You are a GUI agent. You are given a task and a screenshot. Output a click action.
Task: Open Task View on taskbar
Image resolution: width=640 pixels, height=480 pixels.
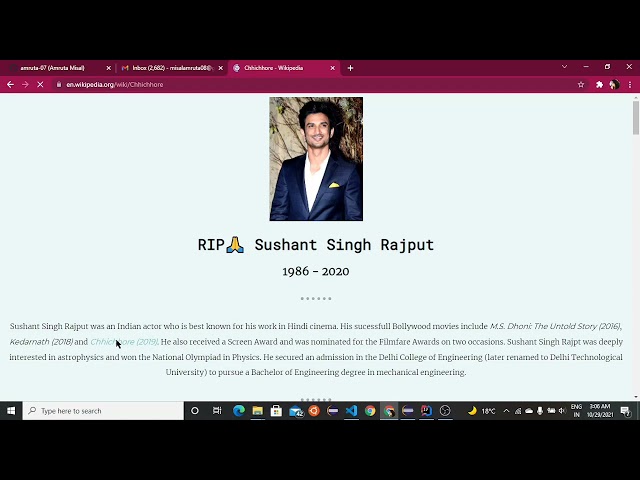click(217, 411)
